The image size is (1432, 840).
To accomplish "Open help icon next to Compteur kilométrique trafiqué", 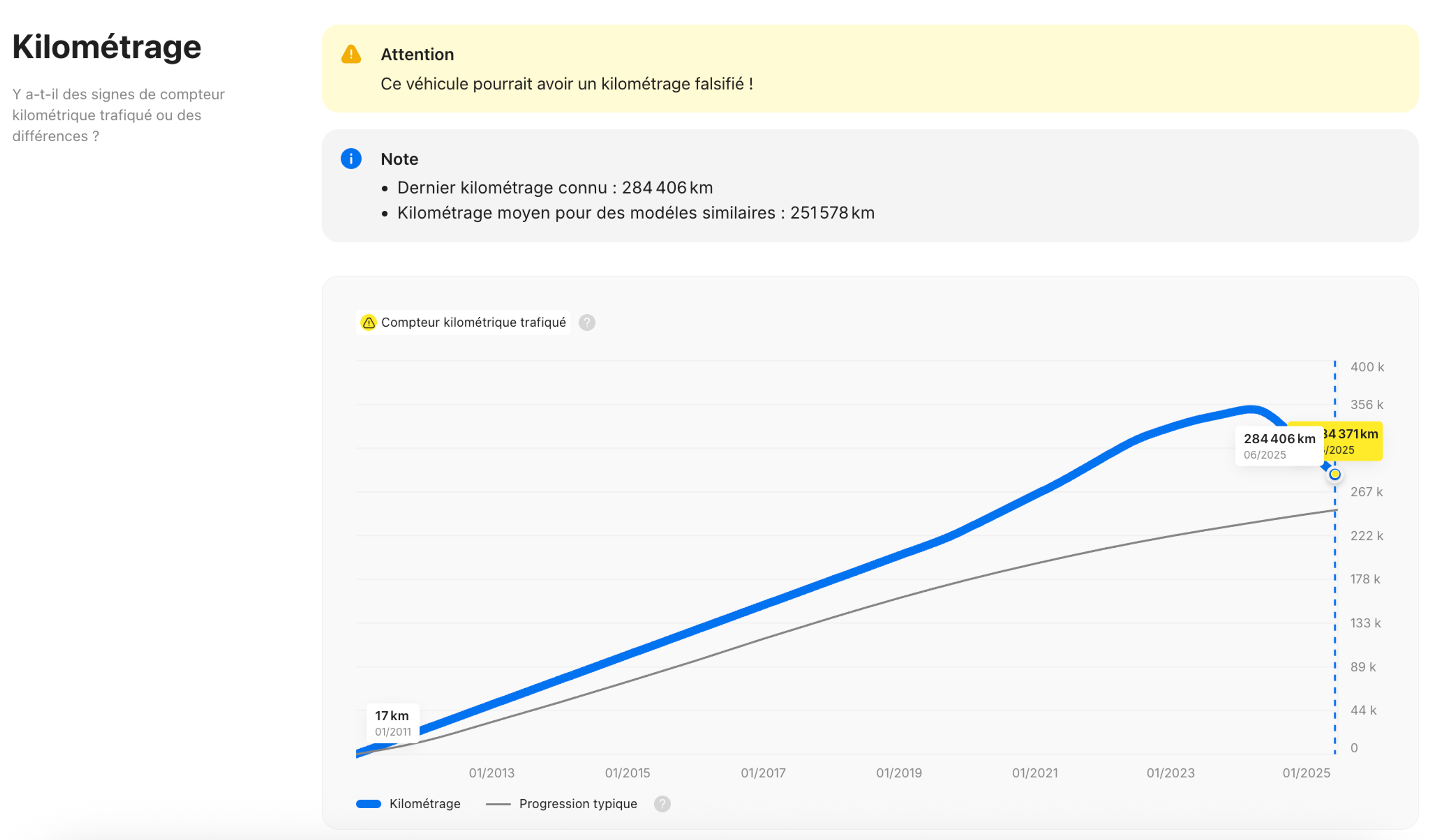I will [587, 323].
